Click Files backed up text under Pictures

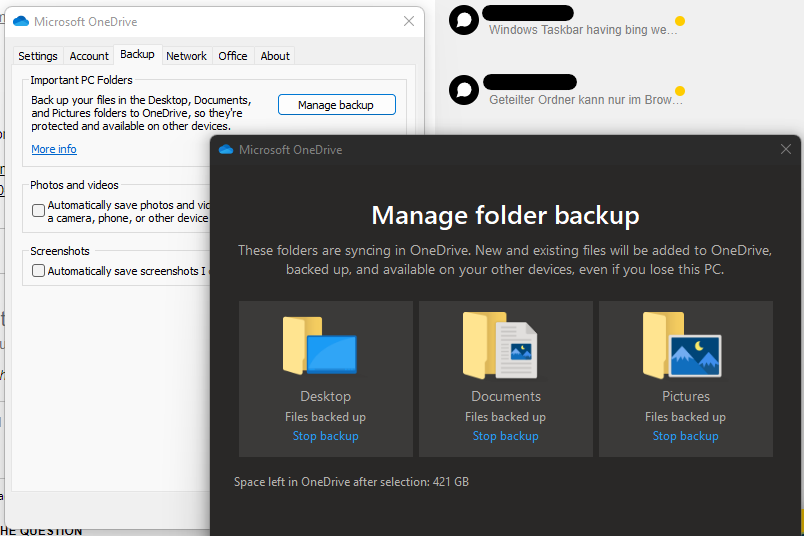[x=686, y=417]
